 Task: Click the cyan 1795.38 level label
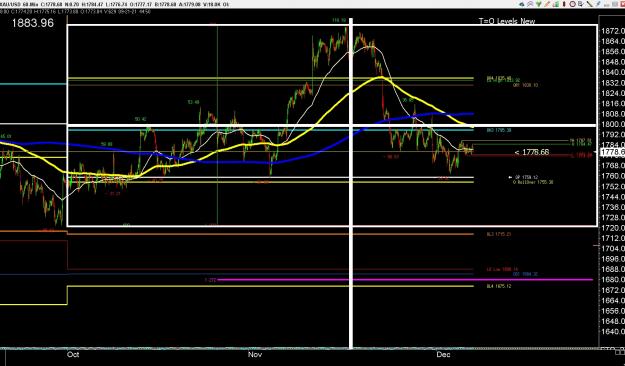499,130
